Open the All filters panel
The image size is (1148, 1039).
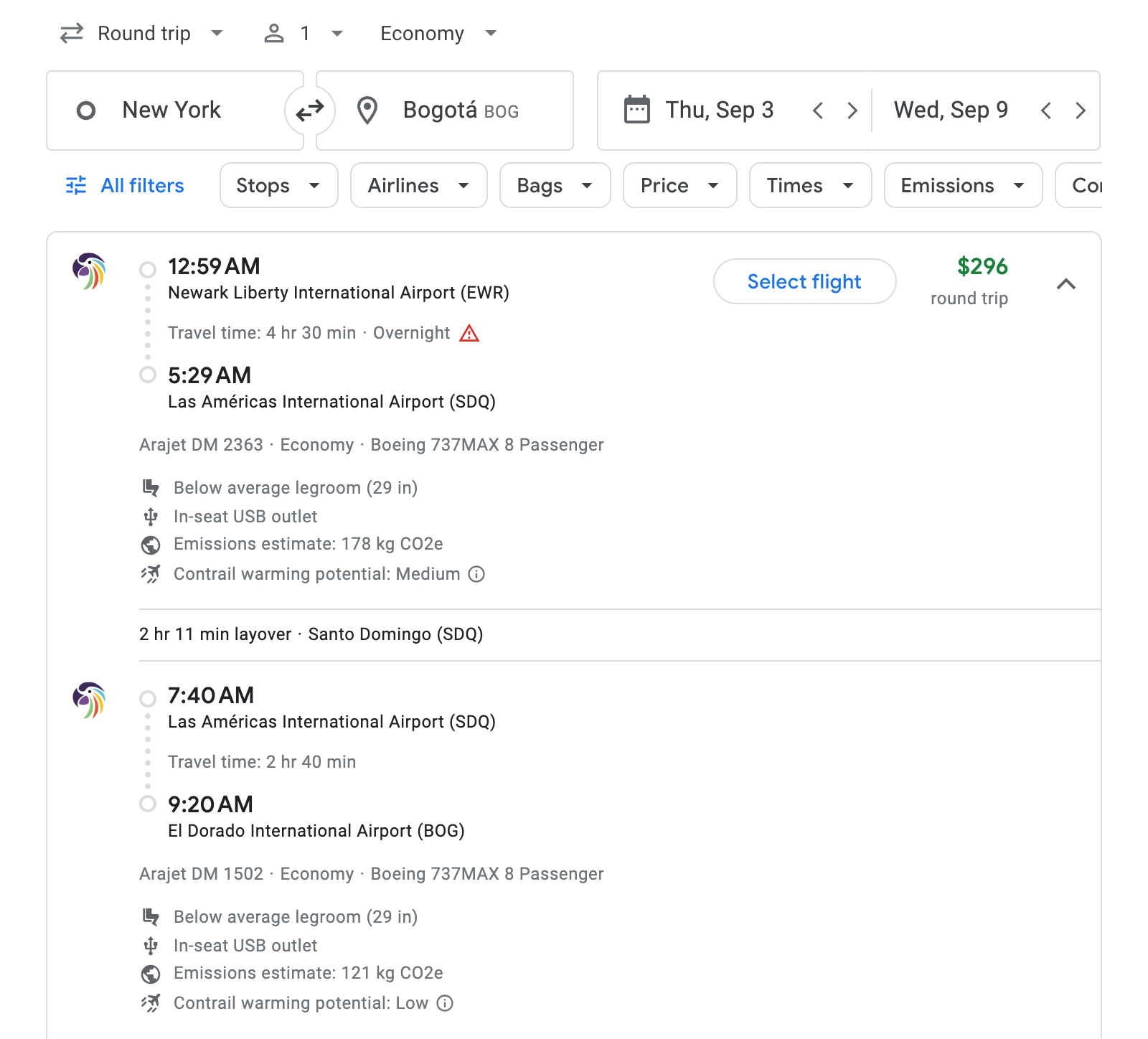126,186
